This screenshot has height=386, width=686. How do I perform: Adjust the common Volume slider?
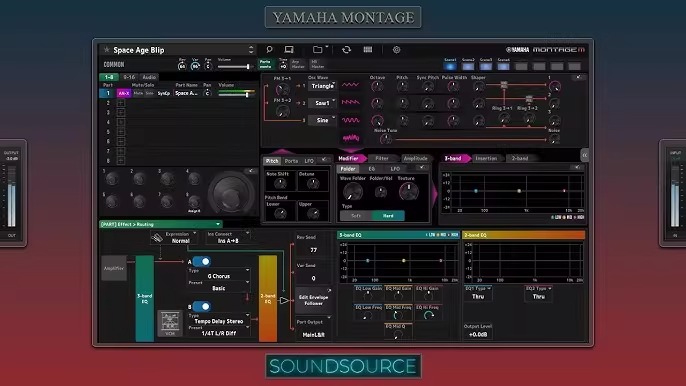(235, 67)
